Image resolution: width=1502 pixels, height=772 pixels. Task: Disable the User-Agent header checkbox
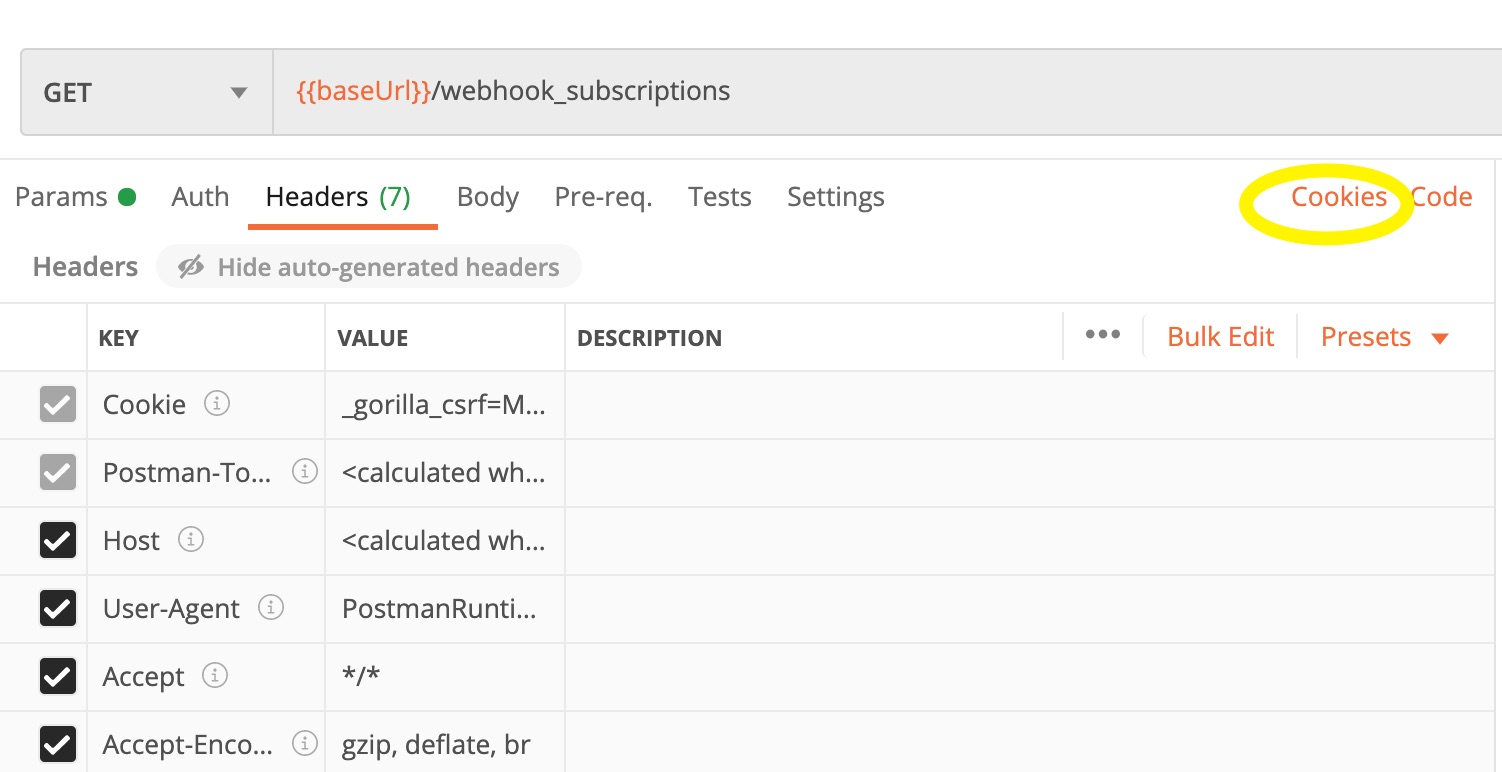point(57,608)
